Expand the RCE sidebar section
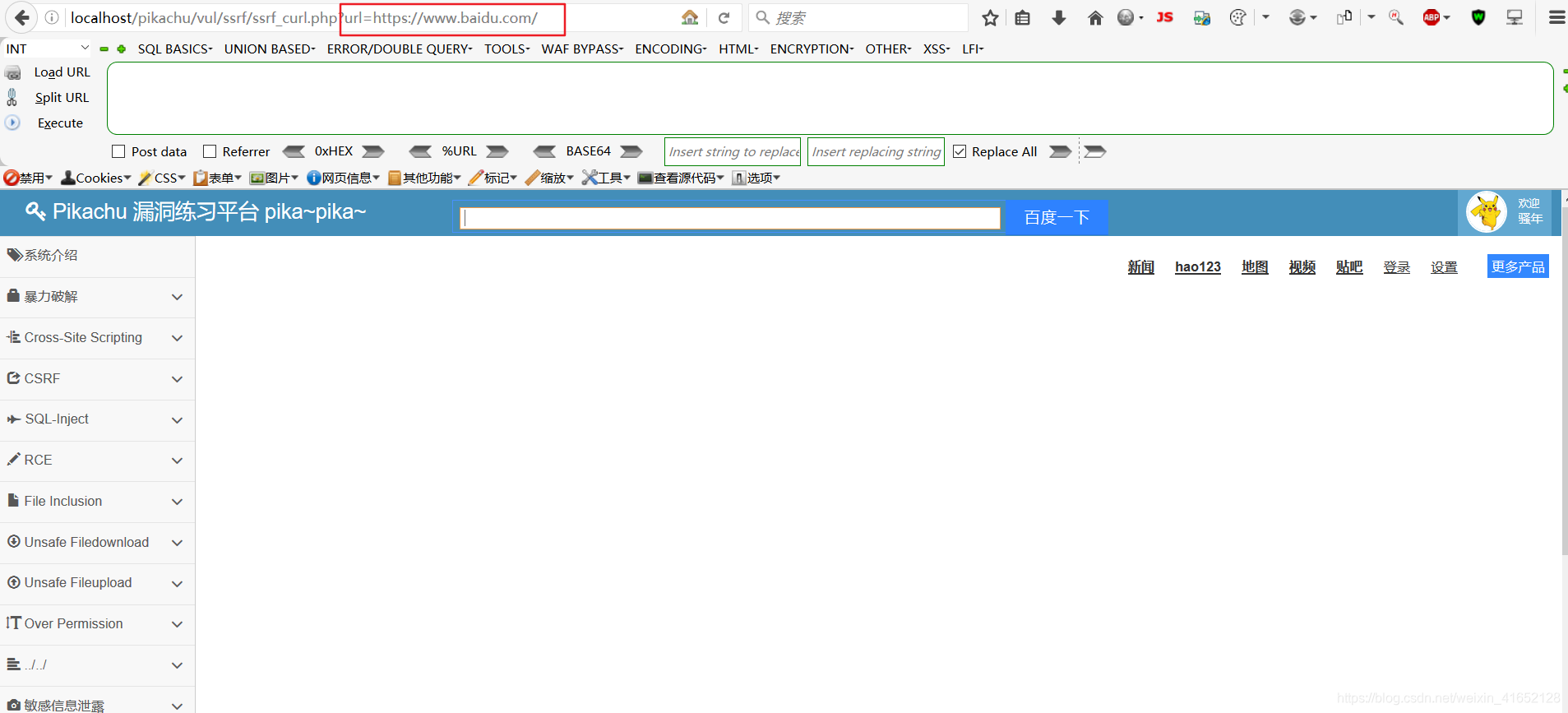 pyautogui.click(x=97, y=461)
